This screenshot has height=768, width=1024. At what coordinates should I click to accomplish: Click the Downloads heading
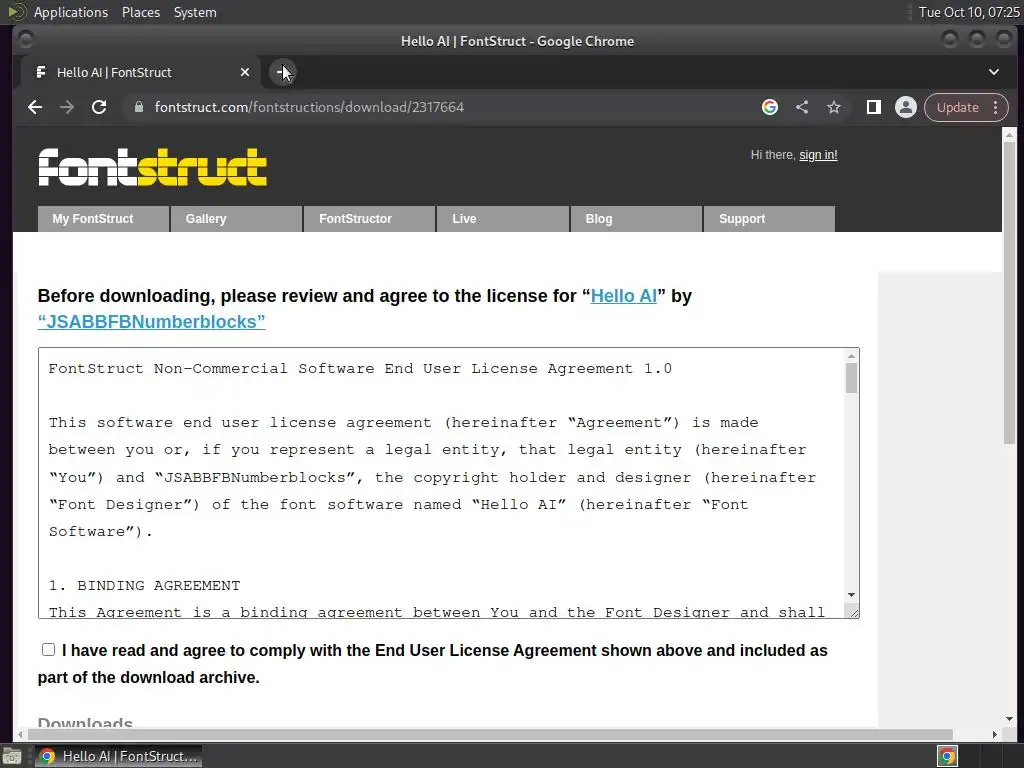(x=86, y=722)
